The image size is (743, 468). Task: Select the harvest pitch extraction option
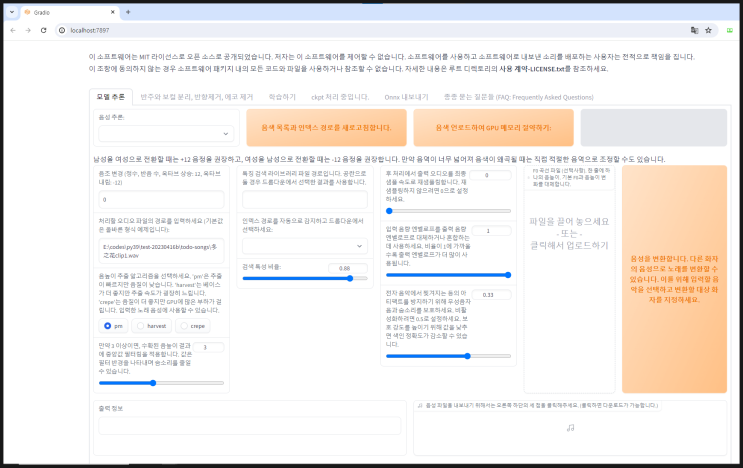pos(152,326)
